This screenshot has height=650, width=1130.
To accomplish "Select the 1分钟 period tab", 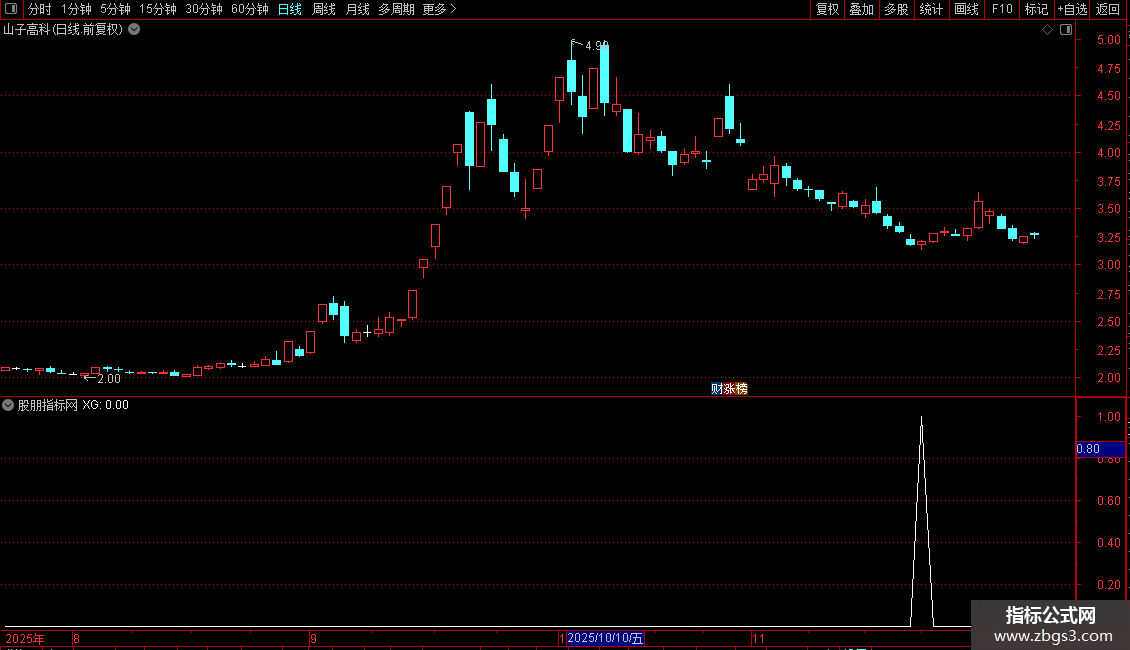I will (76, 9).
